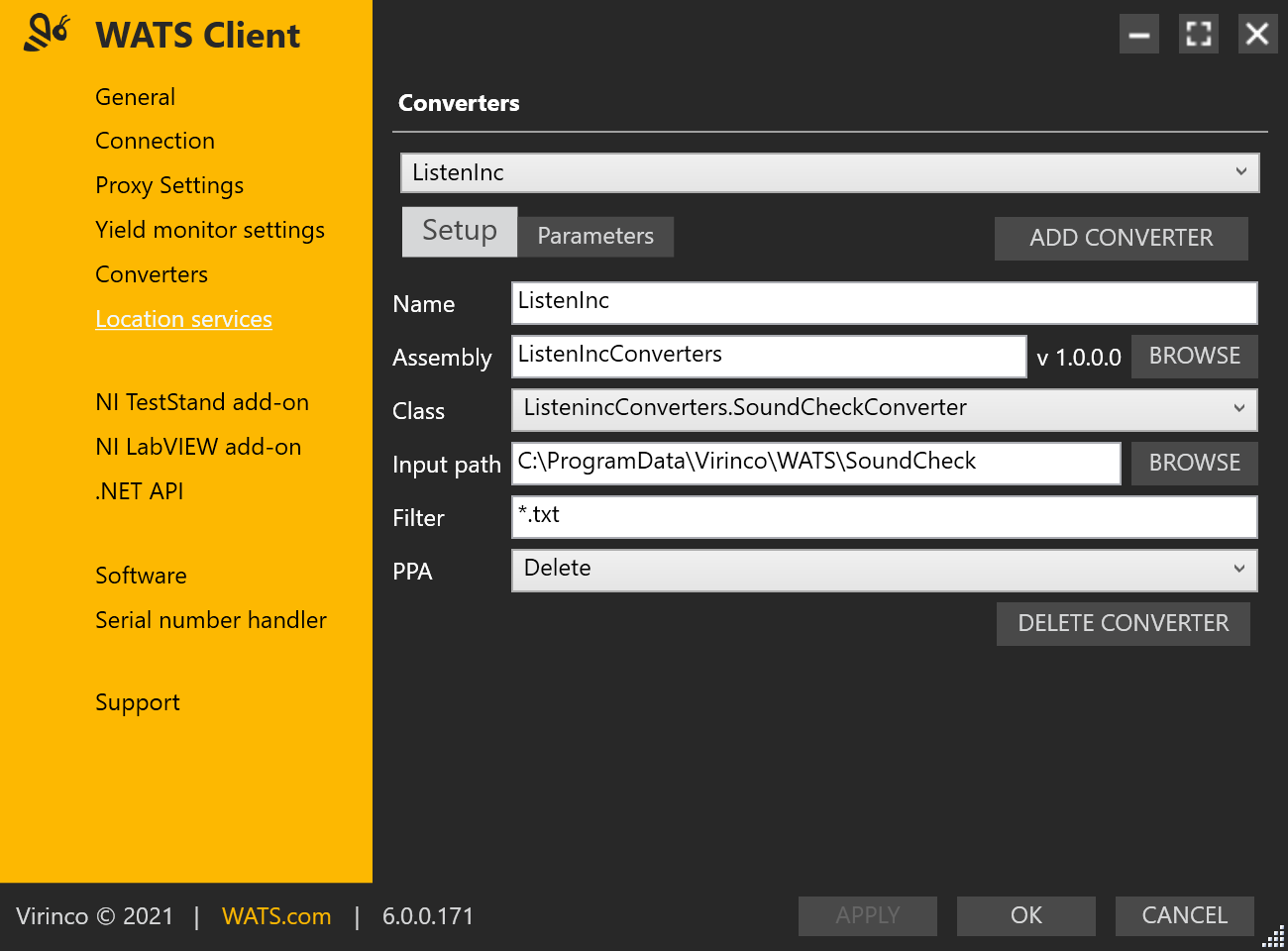Grab the window size grip icon
The width and height of the screenshot is (1288, 951).
pos(1274,936)
